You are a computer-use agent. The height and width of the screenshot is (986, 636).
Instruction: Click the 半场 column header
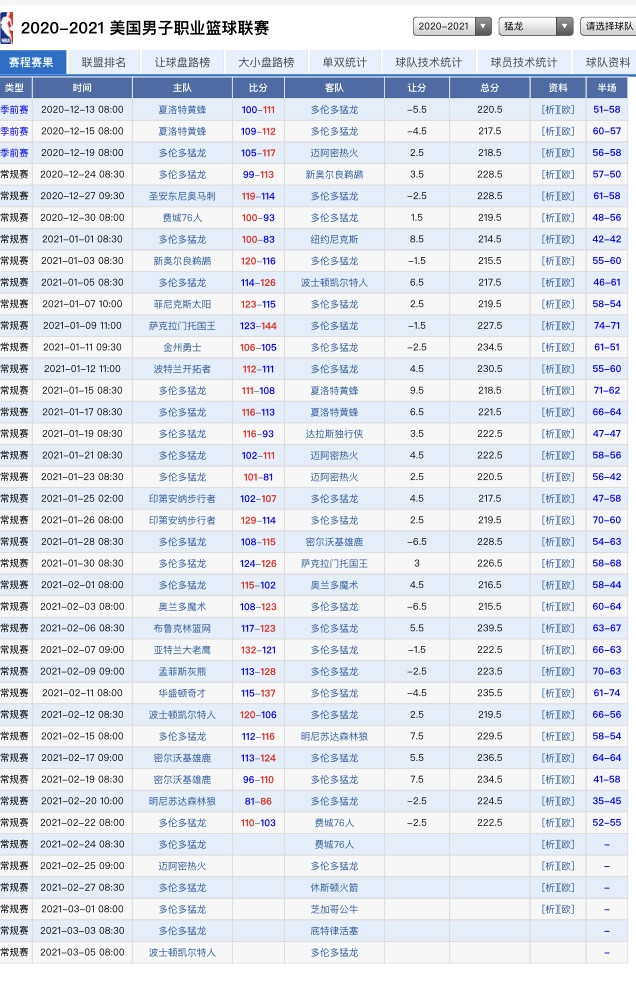coord(606,87)
